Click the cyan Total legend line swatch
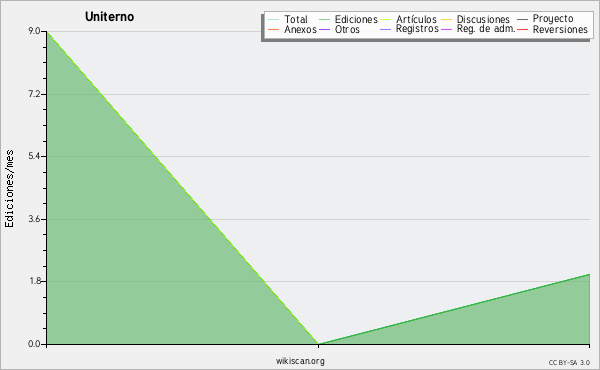Image resolution: width=600 pixels, height=370 pixels. [274, 19]
